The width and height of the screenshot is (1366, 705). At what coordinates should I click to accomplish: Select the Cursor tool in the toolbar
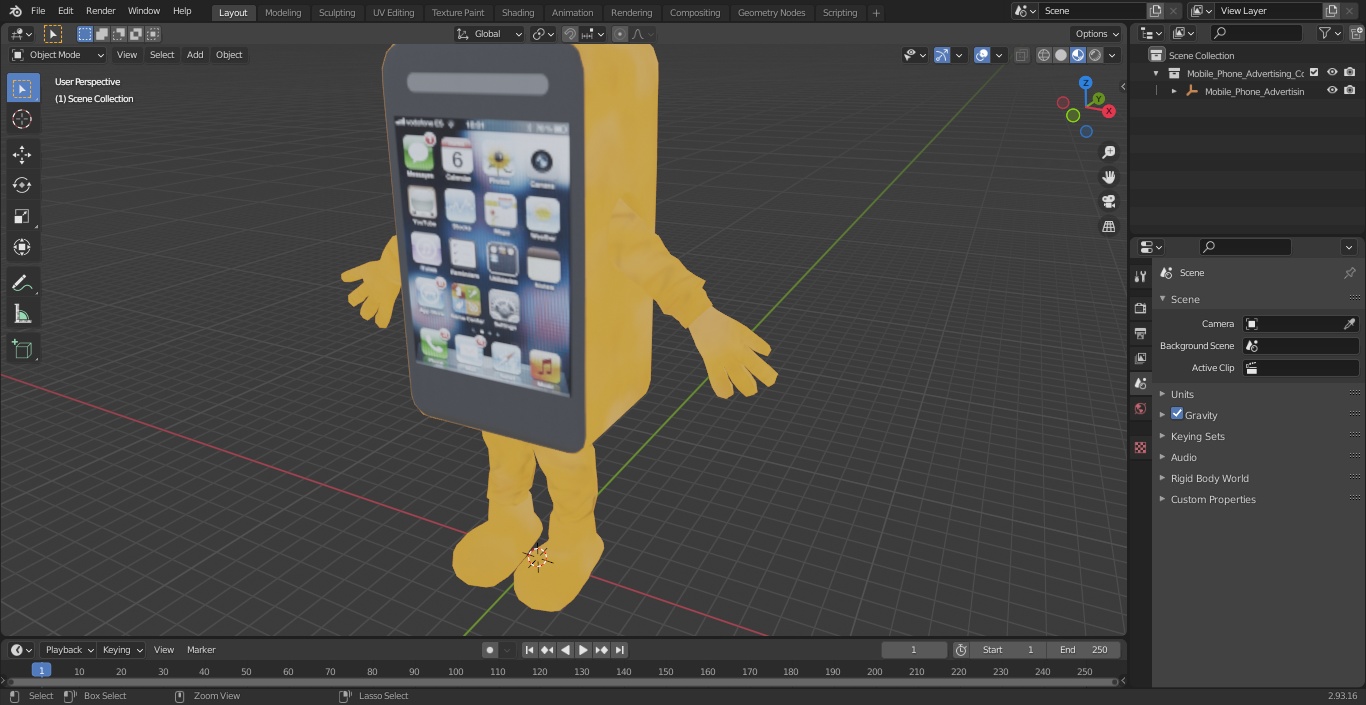click(22, 119)
